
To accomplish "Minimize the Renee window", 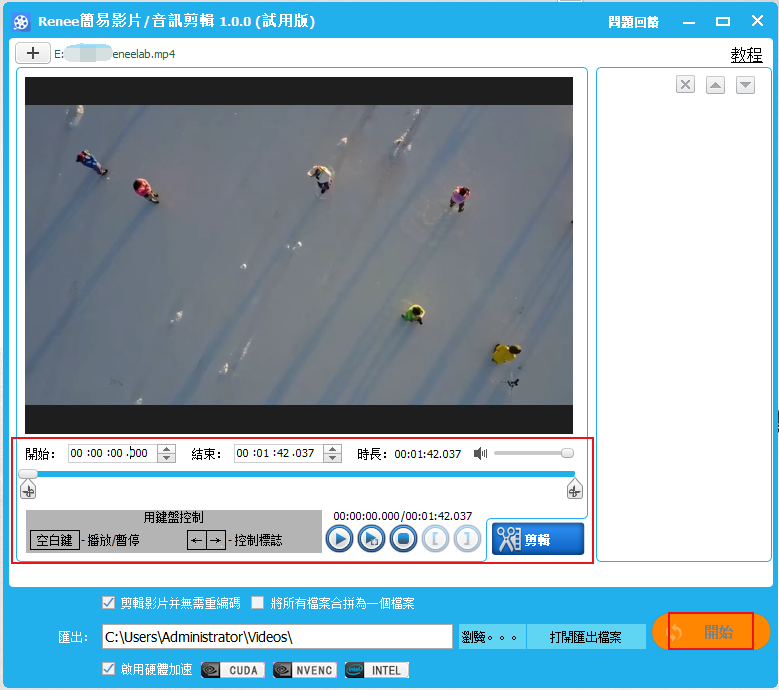I will coord(689,22).
